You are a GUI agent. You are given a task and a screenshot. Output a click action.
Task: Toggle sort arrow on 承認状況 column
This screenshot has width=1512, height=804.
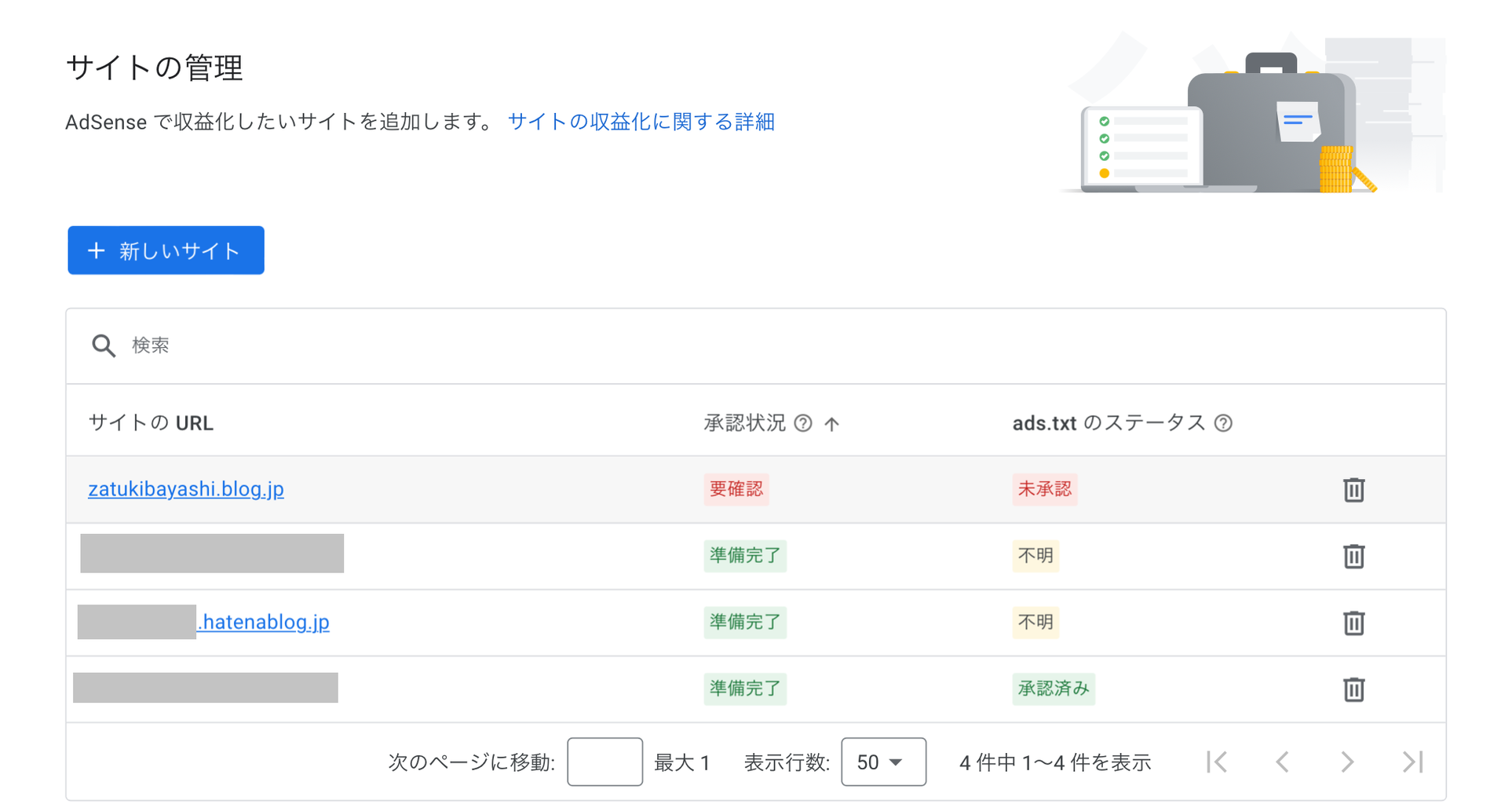[x=831, y=424]
